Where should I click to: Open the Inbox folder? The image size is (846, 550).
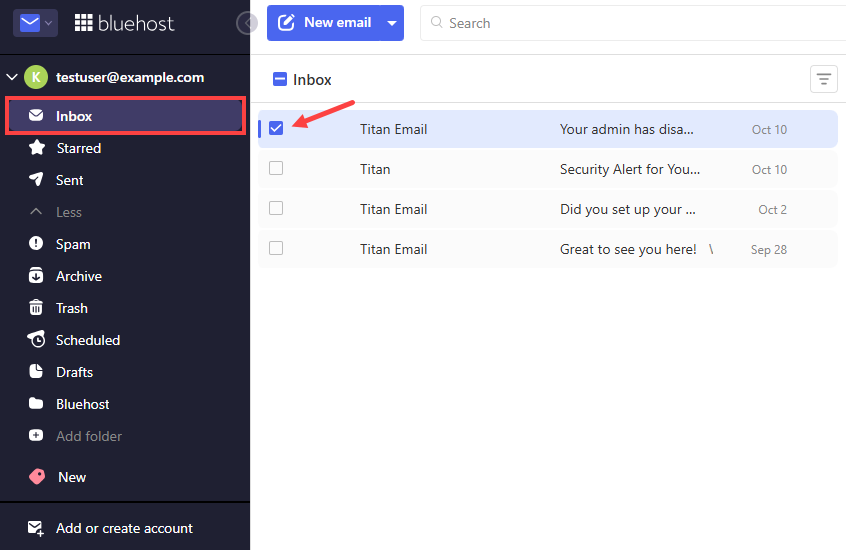point(125,116)
